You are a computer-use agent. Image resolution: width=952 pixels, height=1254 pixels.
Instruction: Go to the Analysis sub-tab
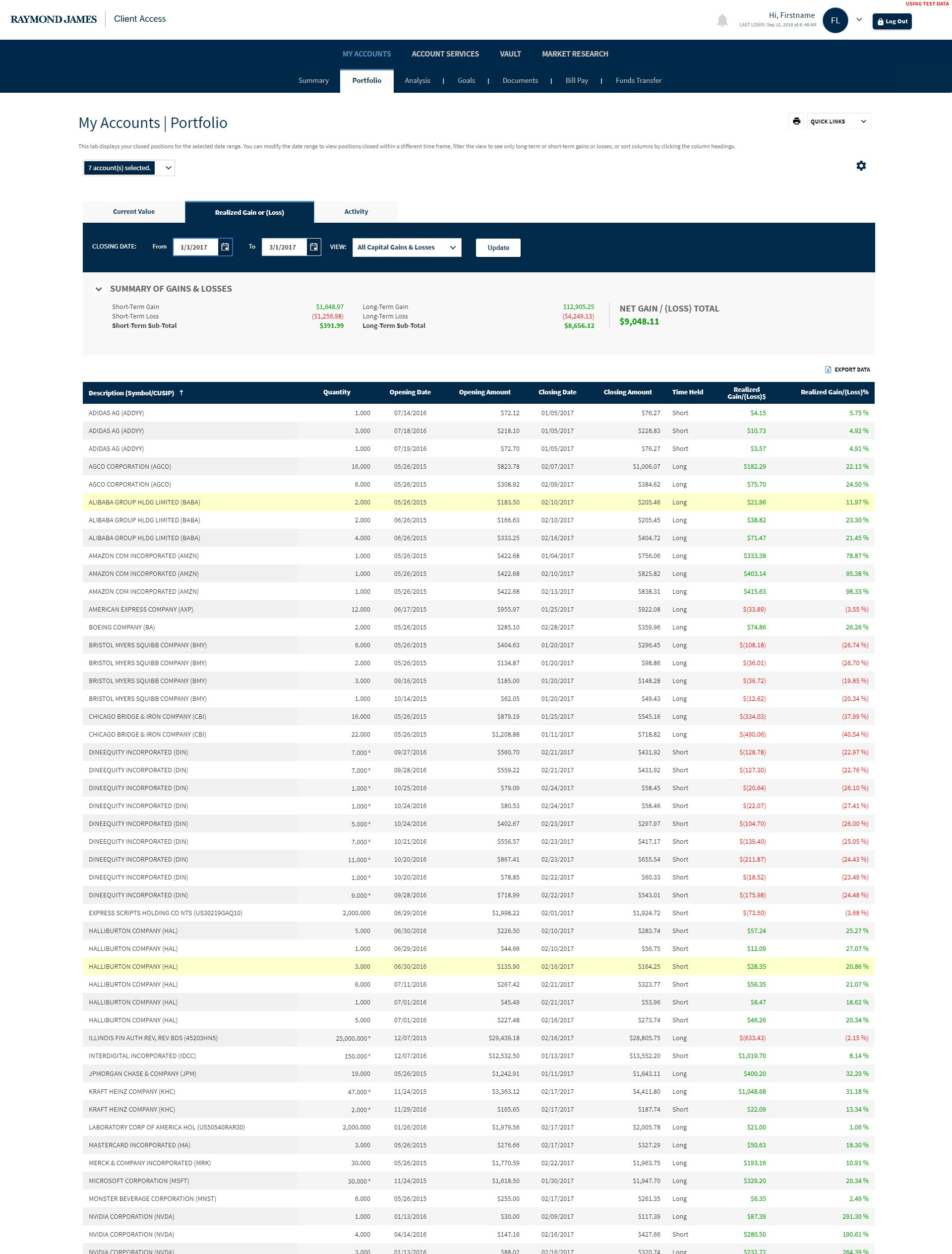click(x=417, y=80)
